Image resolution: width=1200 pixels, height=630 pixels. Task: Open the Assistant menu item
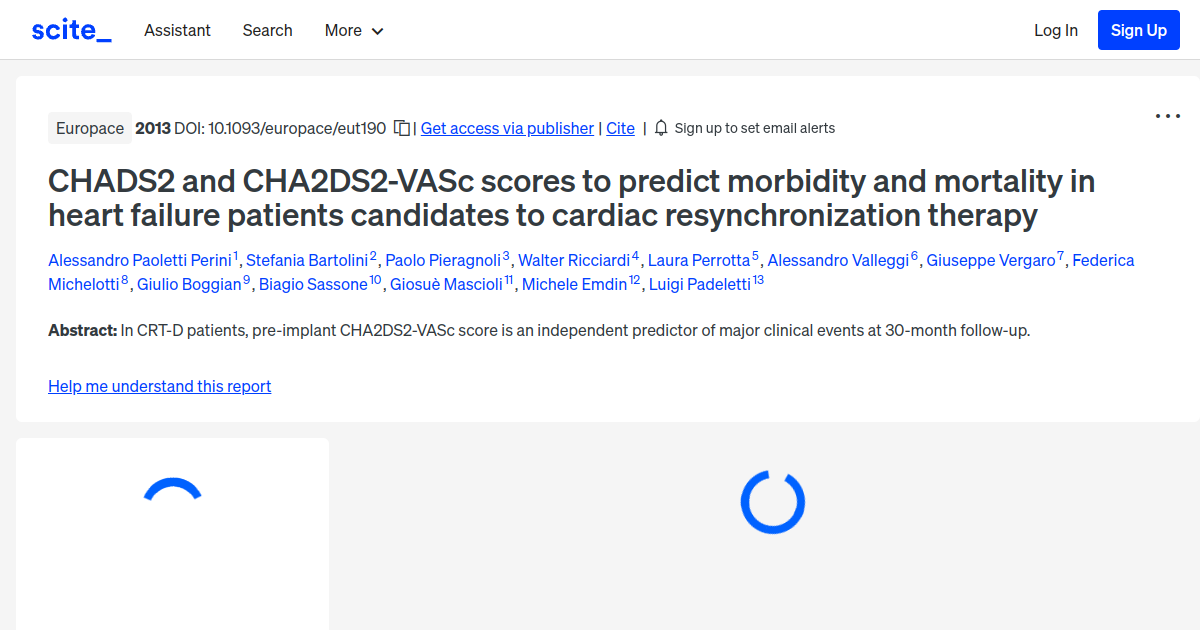[x=177, y=30]
